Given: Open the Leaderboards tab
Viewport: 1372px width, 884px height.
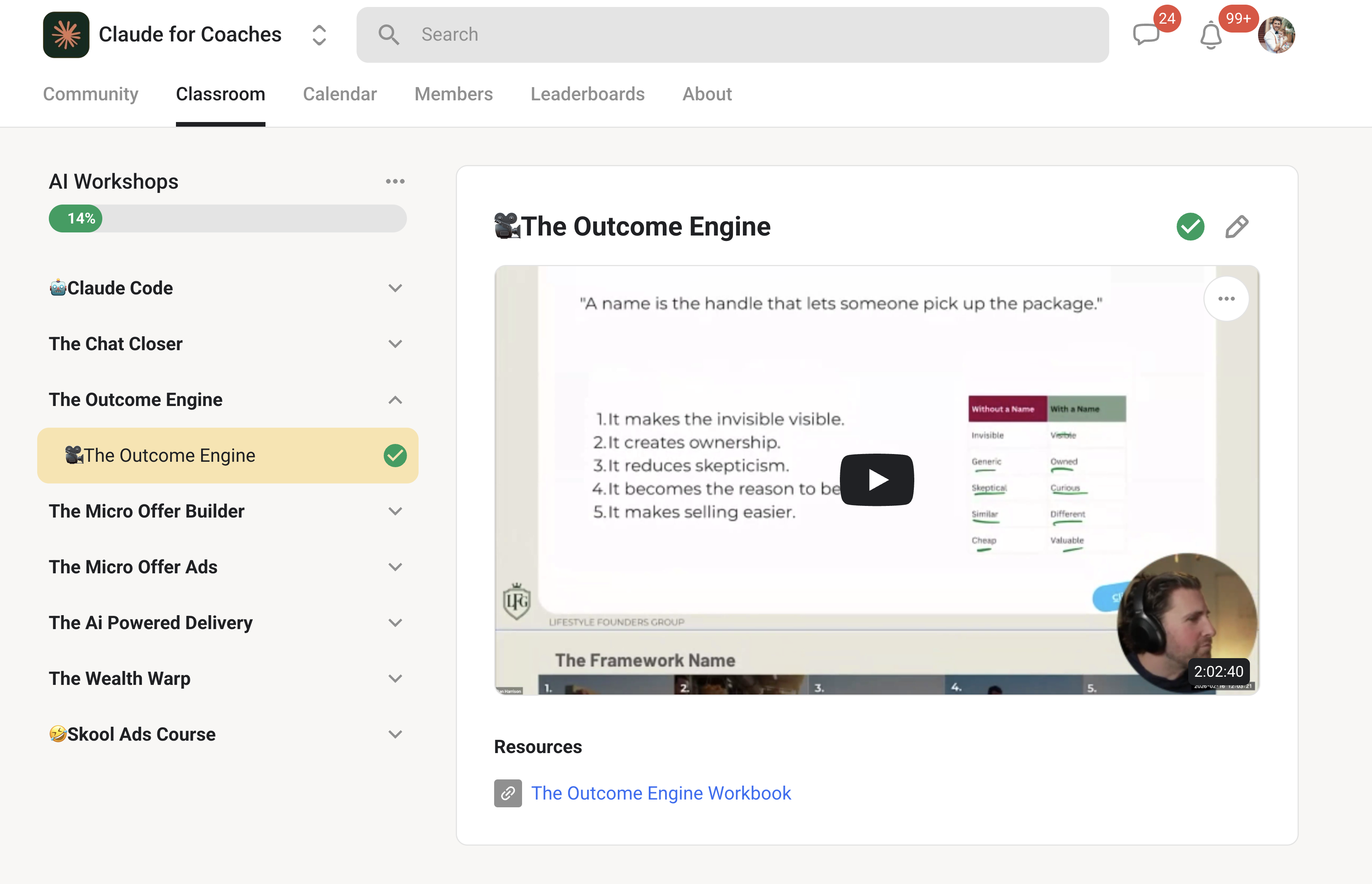Looking at the screenshot, I should [x=588, y=94].
